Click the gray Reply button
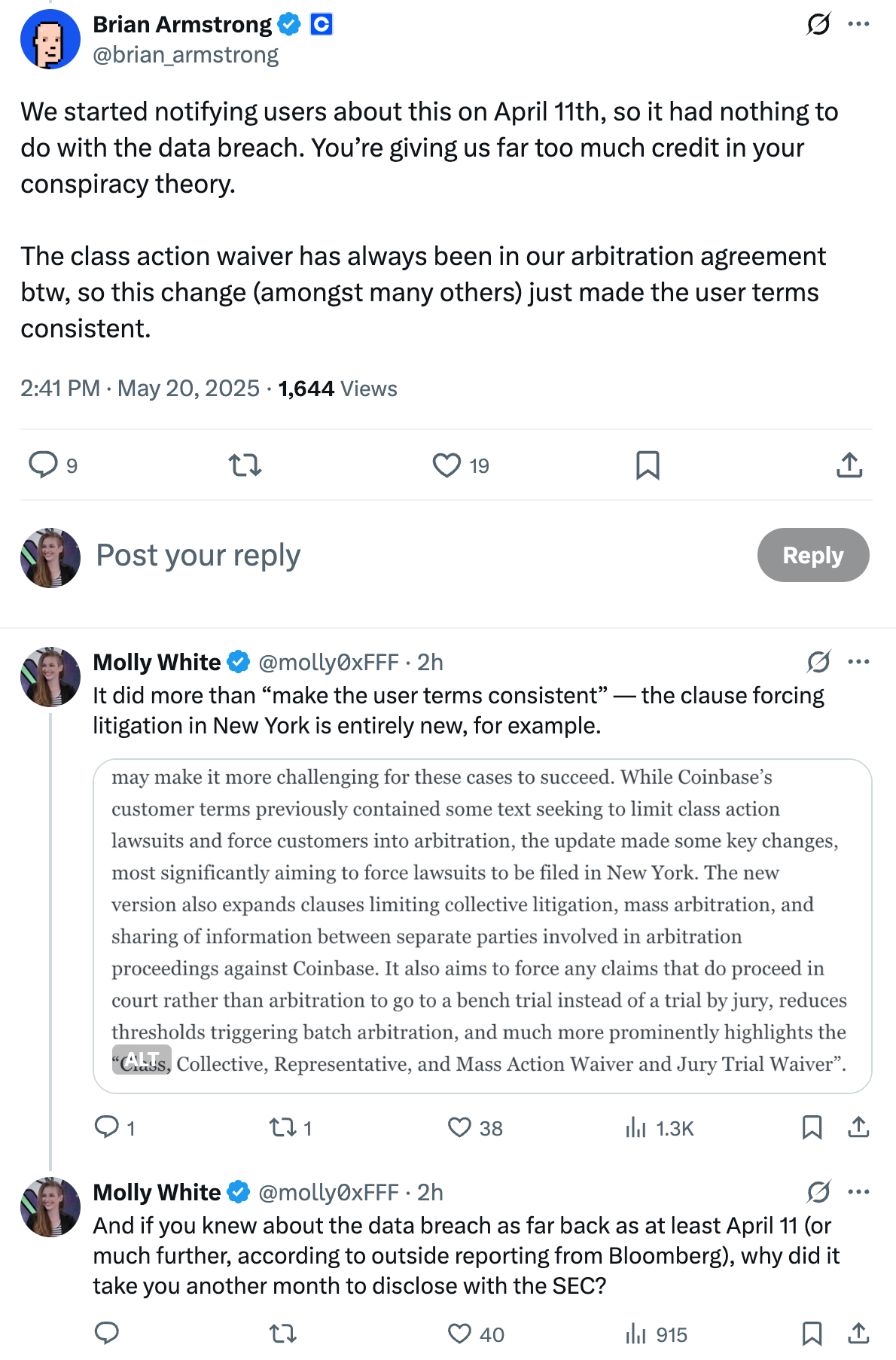The image size is (896, 1360). [x=812, y=555]
